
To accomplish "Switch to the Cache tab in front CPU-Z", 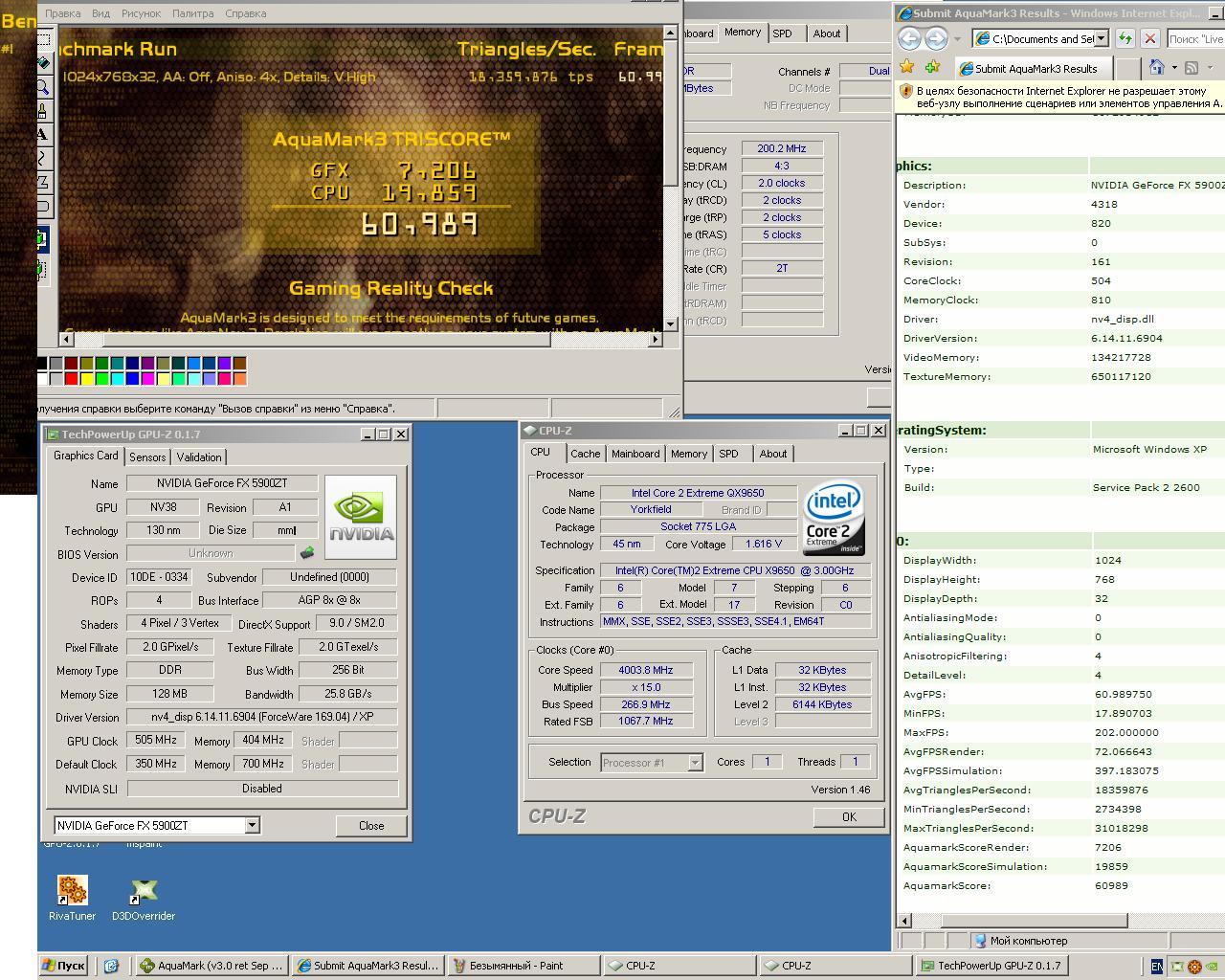I will click(x=586, y=454).
